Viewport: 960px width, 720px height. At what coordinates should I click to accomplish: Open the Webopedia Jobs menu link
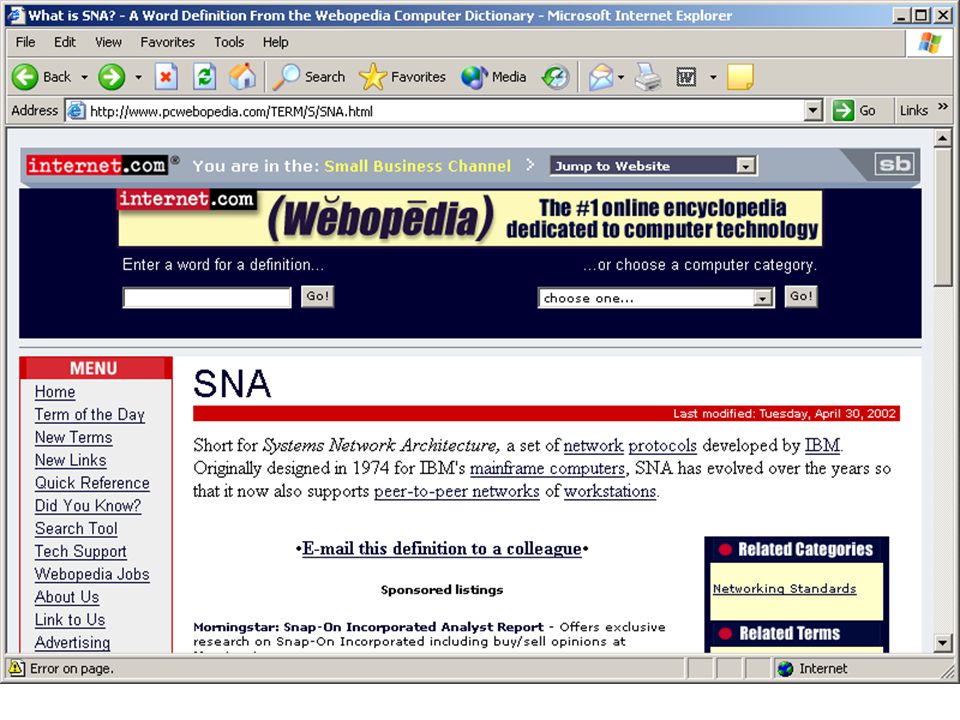92,574
